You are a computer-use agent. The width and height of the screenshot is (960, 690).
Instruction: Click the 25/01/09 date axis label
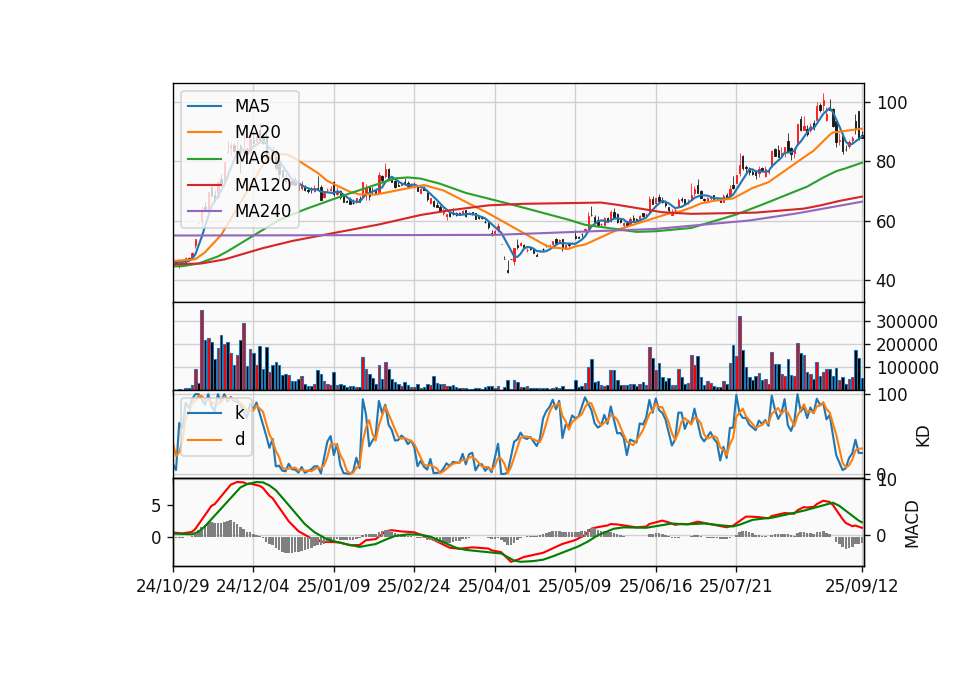(334, 586)
